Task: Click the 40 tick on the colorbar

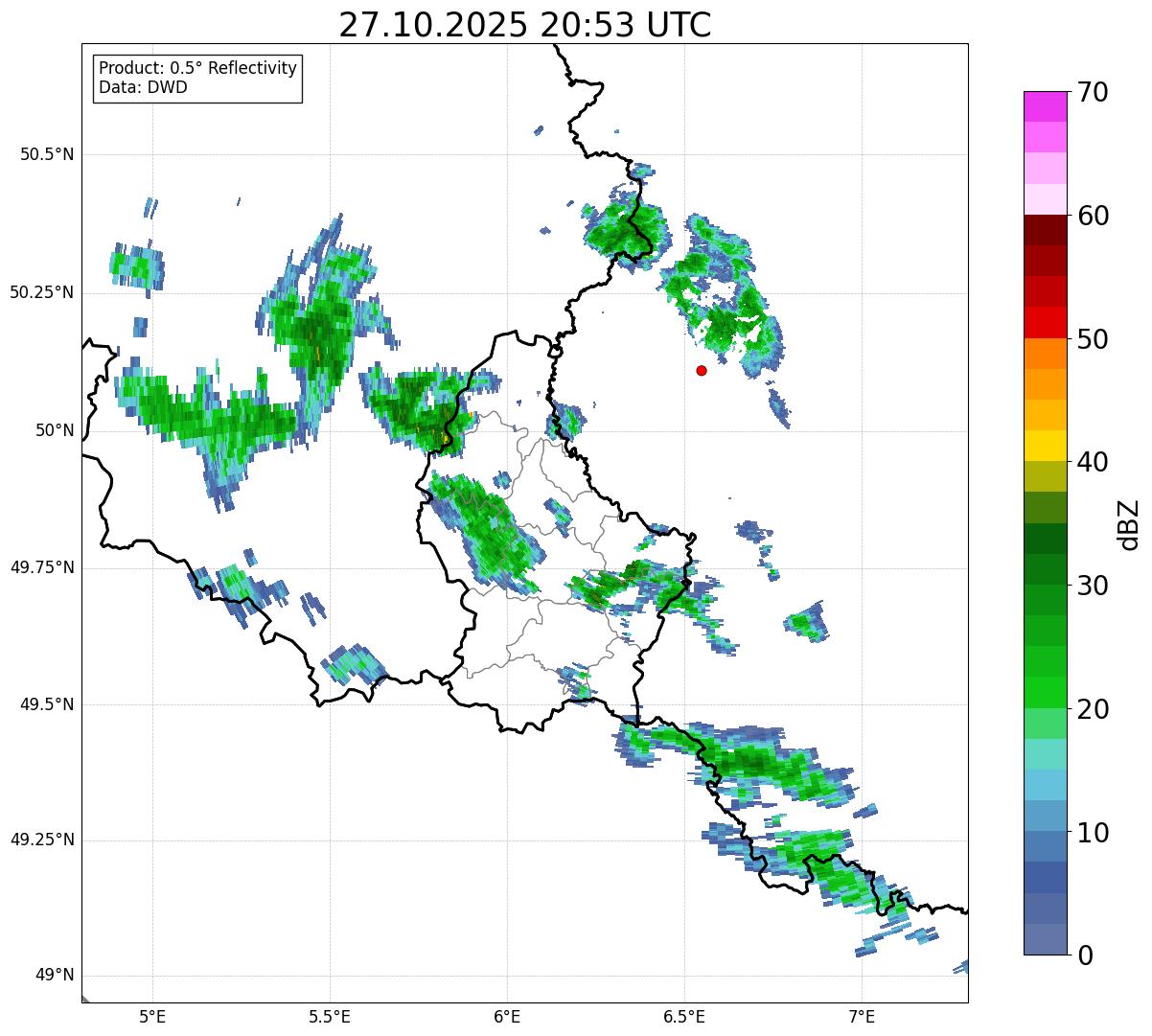Action: pyautogui.click(x=1093, y=462)
